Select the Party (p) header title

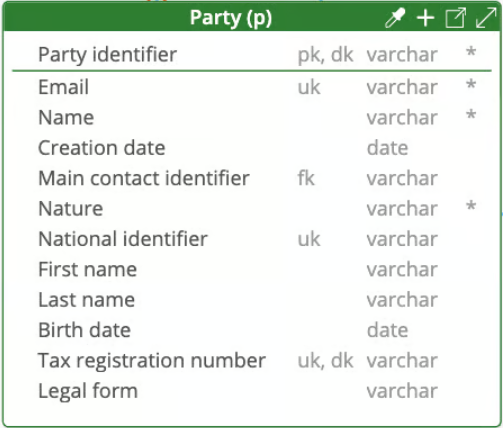(x=231, y=18)
